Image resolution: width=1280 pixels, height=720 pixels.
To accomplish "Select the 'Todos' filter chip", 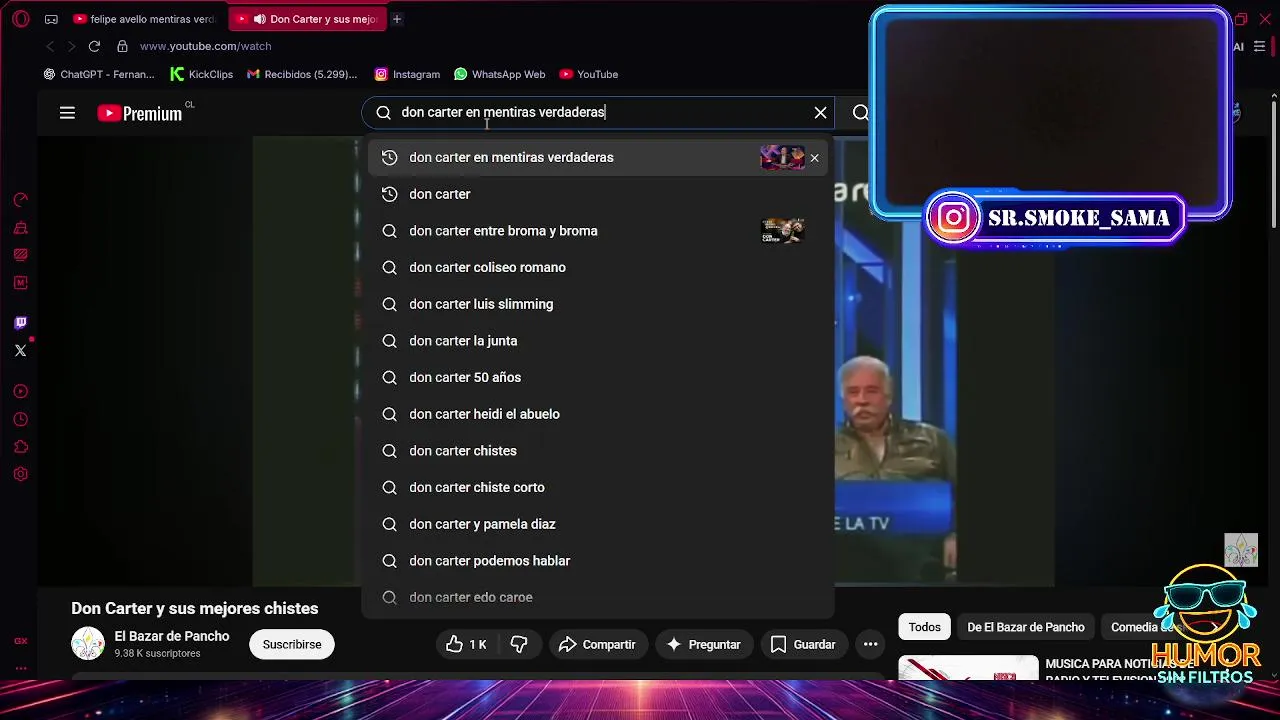I will [x=924, y=627].
